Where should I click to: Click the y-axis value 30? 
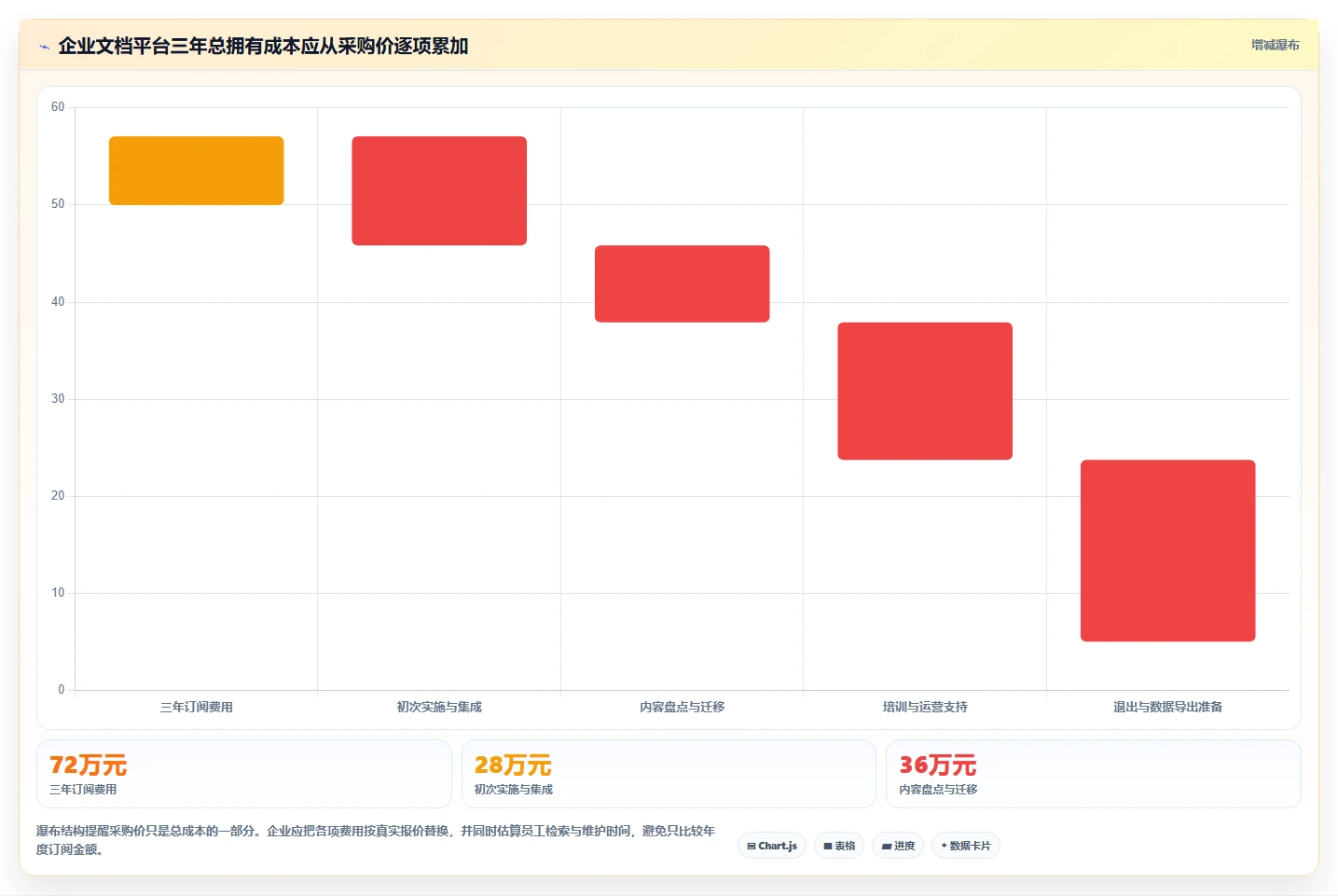pyautogui.click(x=58, y=399)
